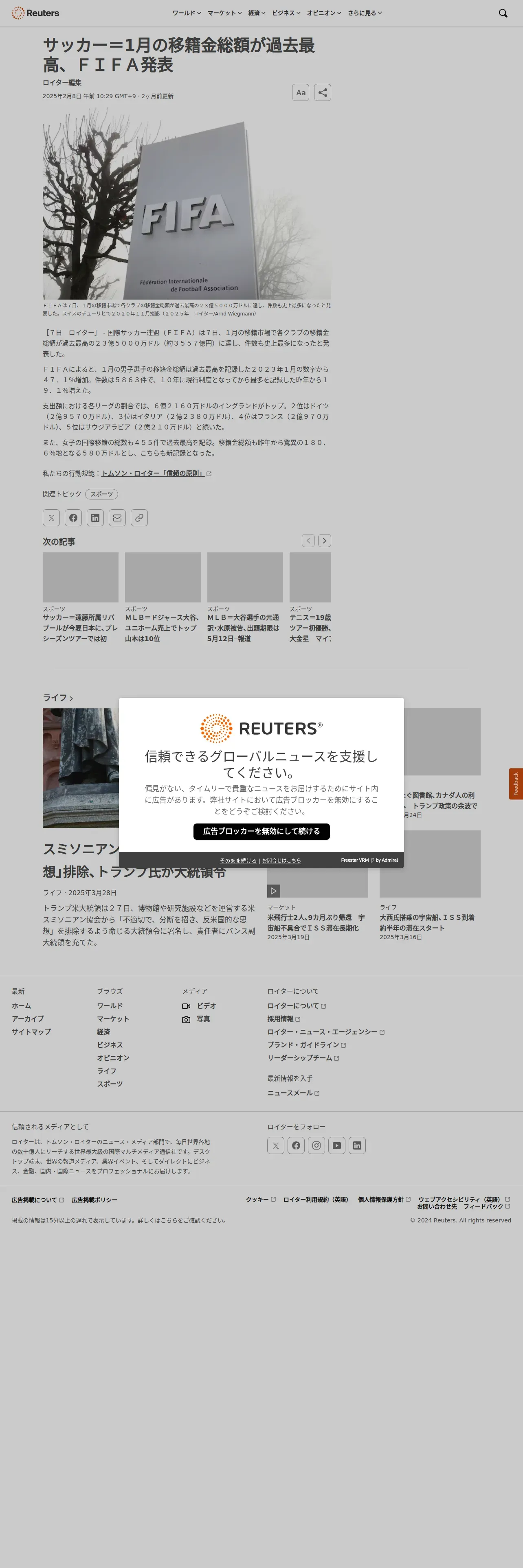Expand the マーケット menu
This screenshot has height=1568, width=523.
point(225,13)
